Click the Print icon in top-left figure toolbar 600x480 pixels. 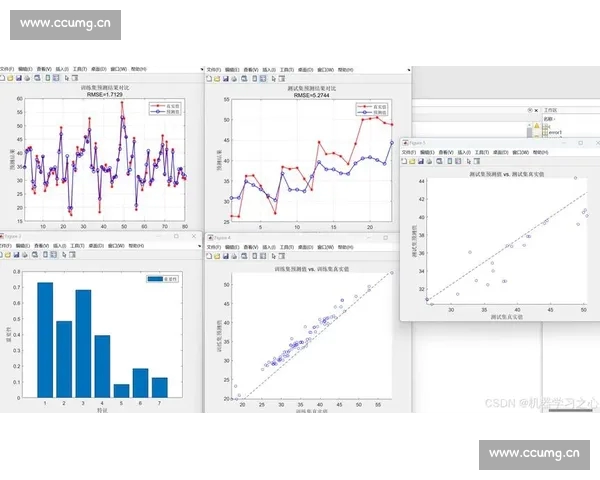point(28,77)
